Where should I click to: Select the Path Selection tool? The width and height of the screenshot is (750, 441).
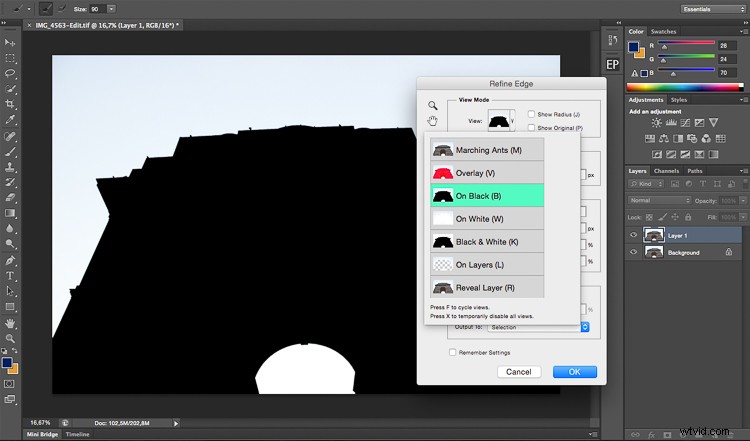[10, 291]
